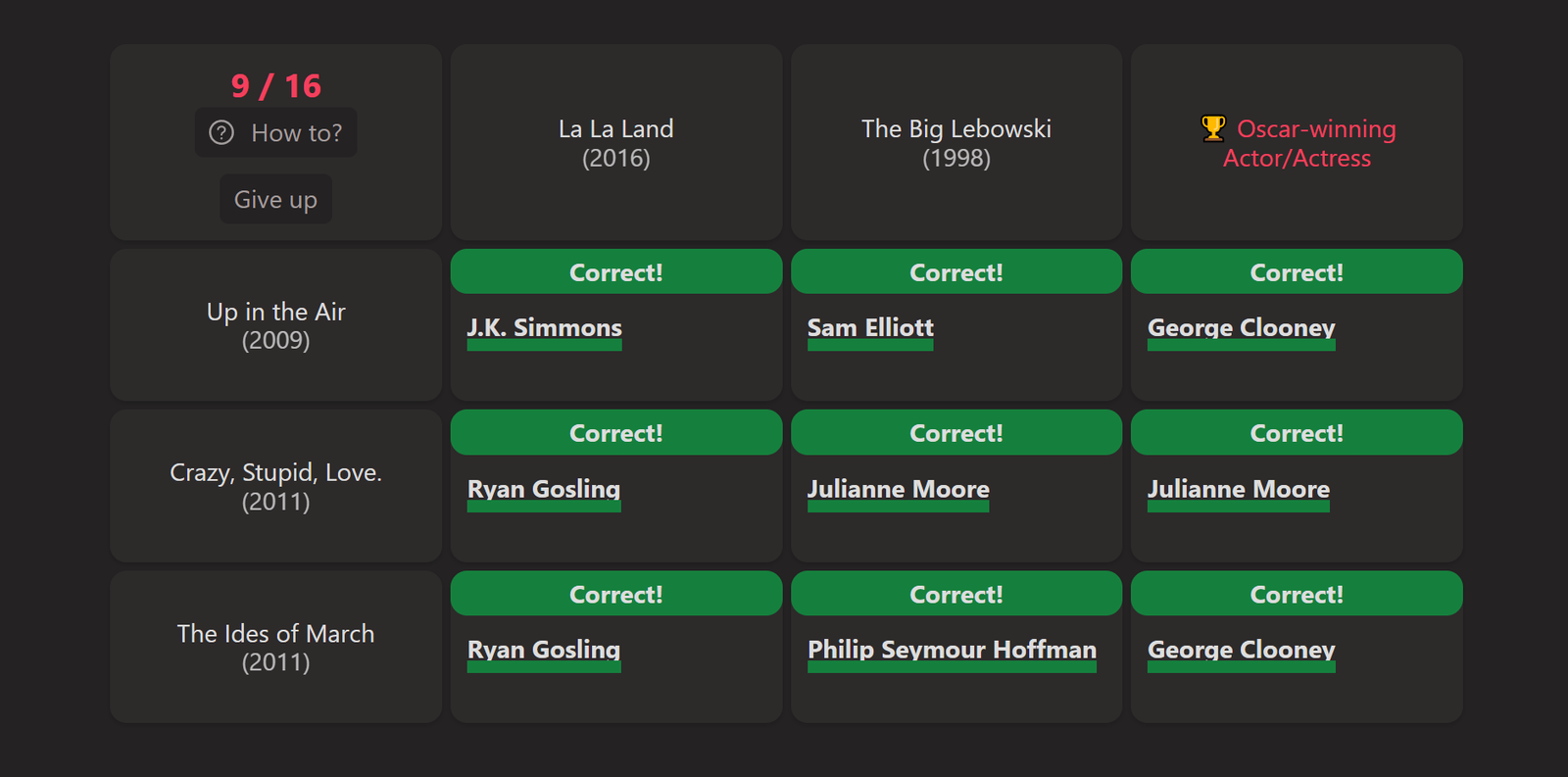Click the Oscar trophy icon
This screenshot has width=1568, height=777.
(x=1213, y=128)
